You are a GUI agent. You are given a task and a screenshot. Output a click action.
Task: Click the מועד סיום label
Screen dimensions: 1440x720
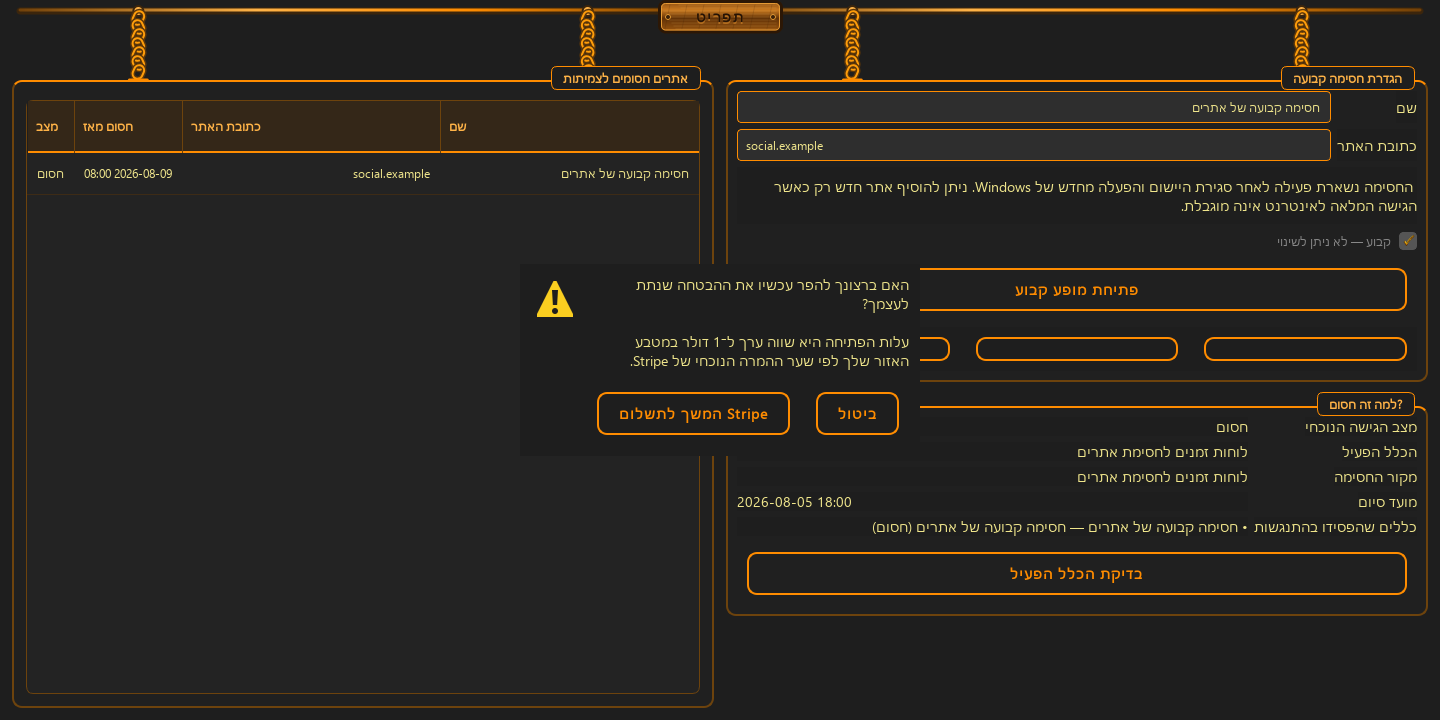pyautogui.click(x=1387, y=502)
